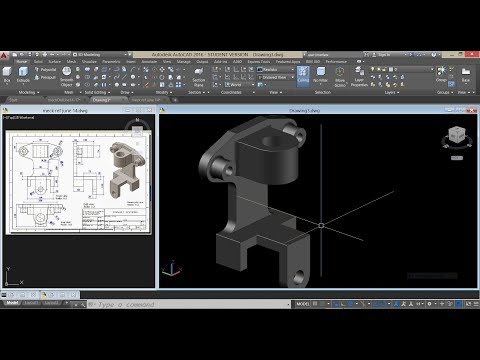The width and height of the screenshot is (480, 360).
Task: Select the Layout1 tab
Action: point(31,303)
